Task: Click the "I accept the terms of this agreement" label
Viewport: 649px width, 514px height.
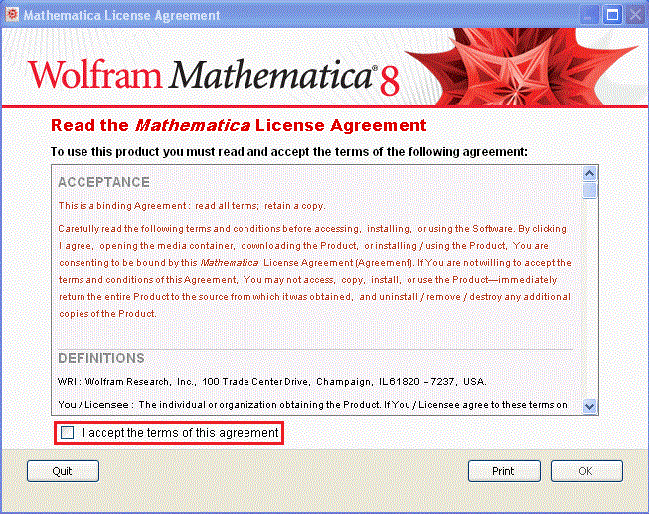Action: click(x=180, y=433)
